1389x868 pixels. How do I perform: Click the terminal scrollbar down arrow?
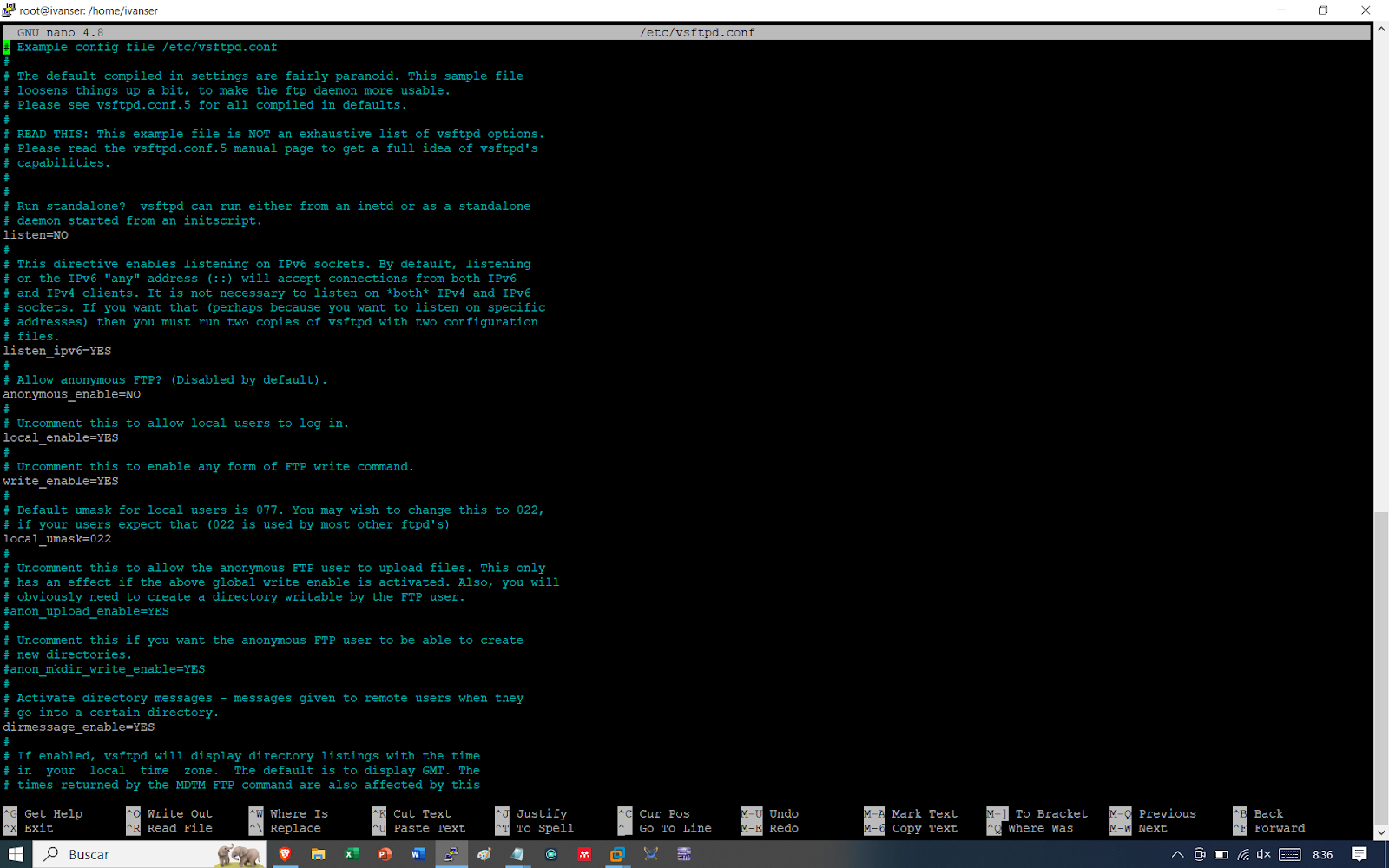[x=1381, y=832]
